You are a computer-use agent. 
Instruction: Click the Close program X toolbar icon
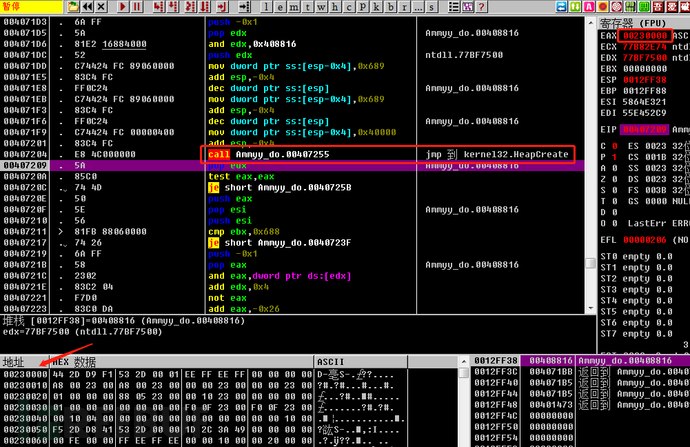click(101, 6)
